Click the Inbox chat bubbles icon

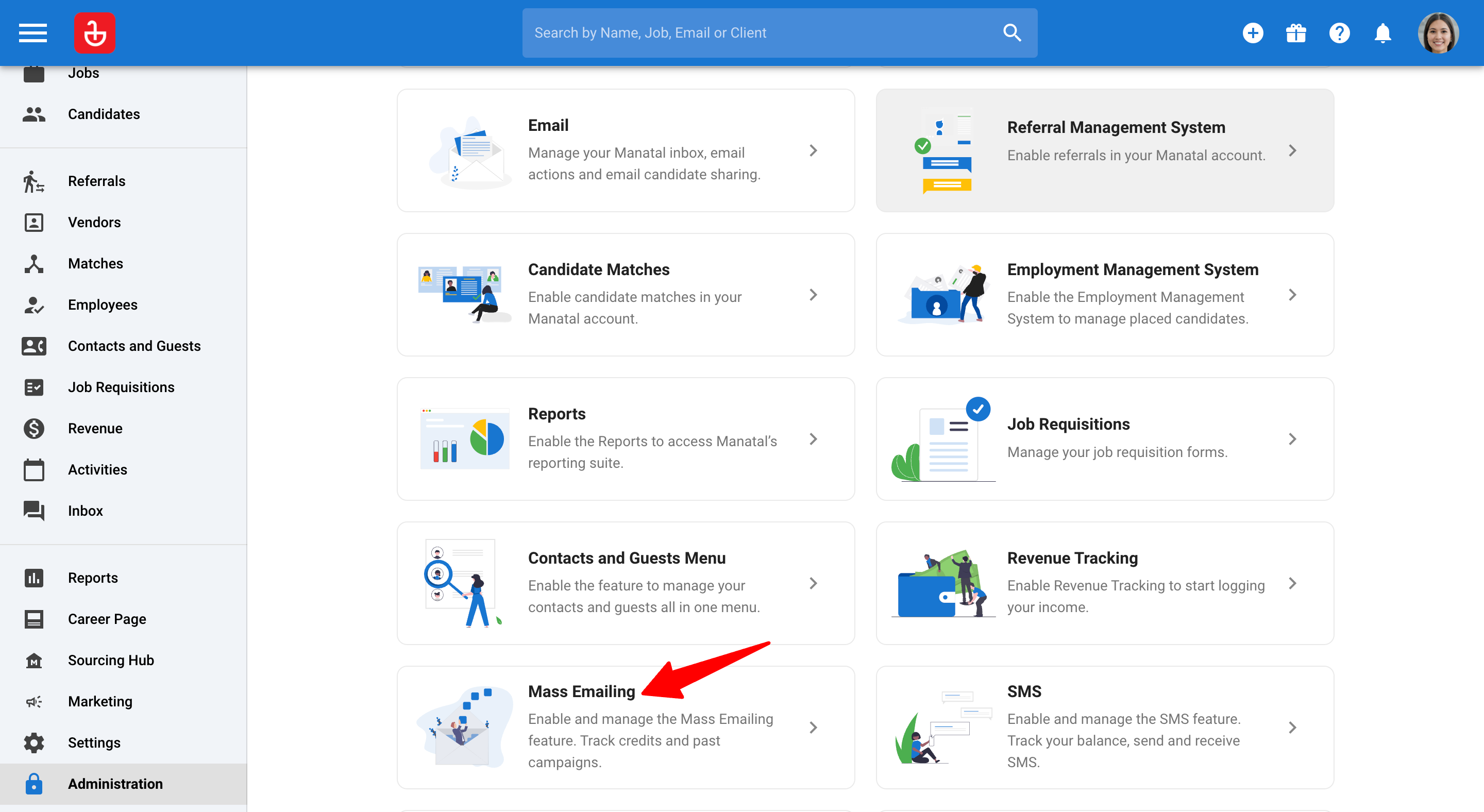34,511
